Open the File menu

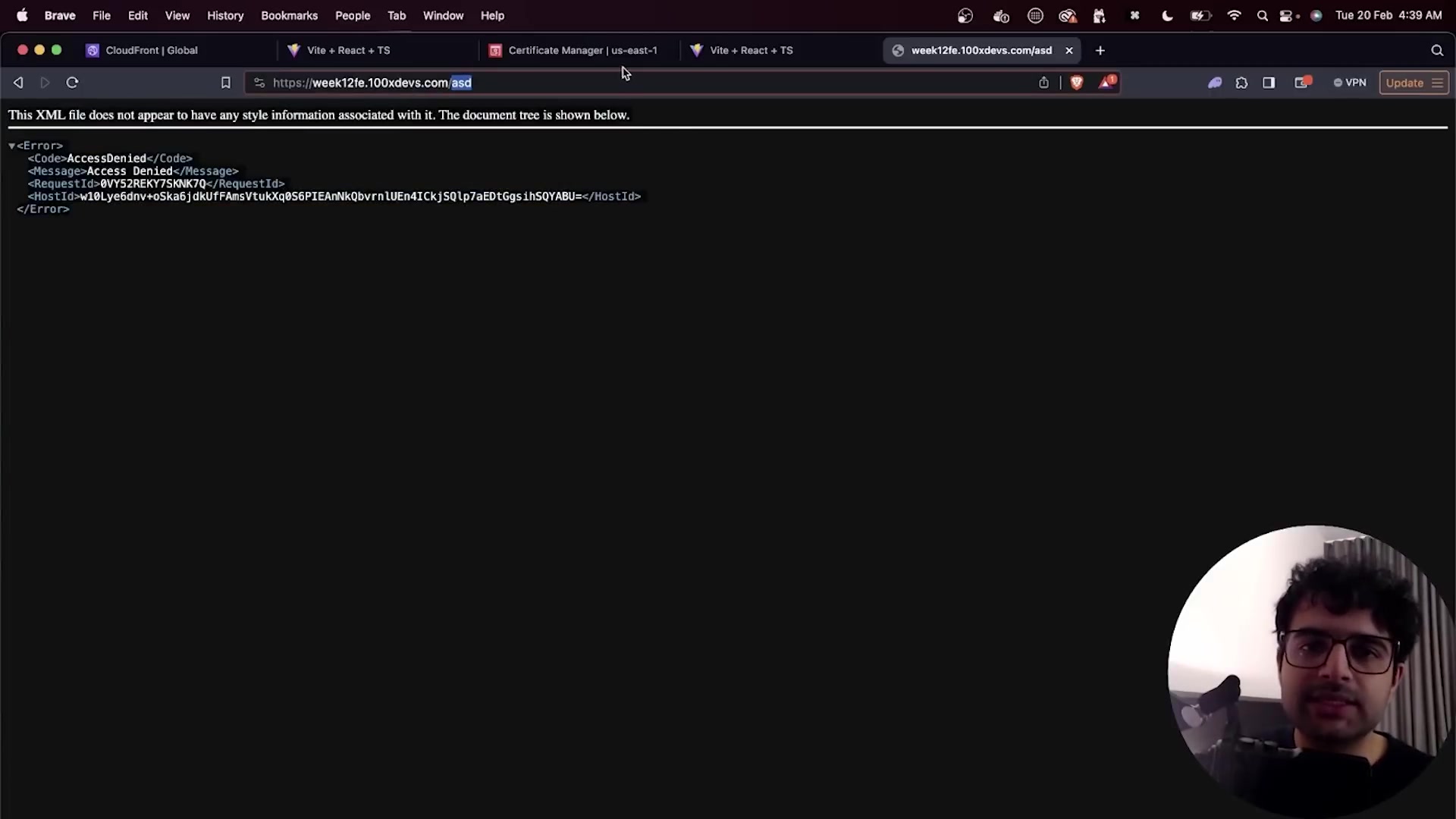tap(102, 15)
